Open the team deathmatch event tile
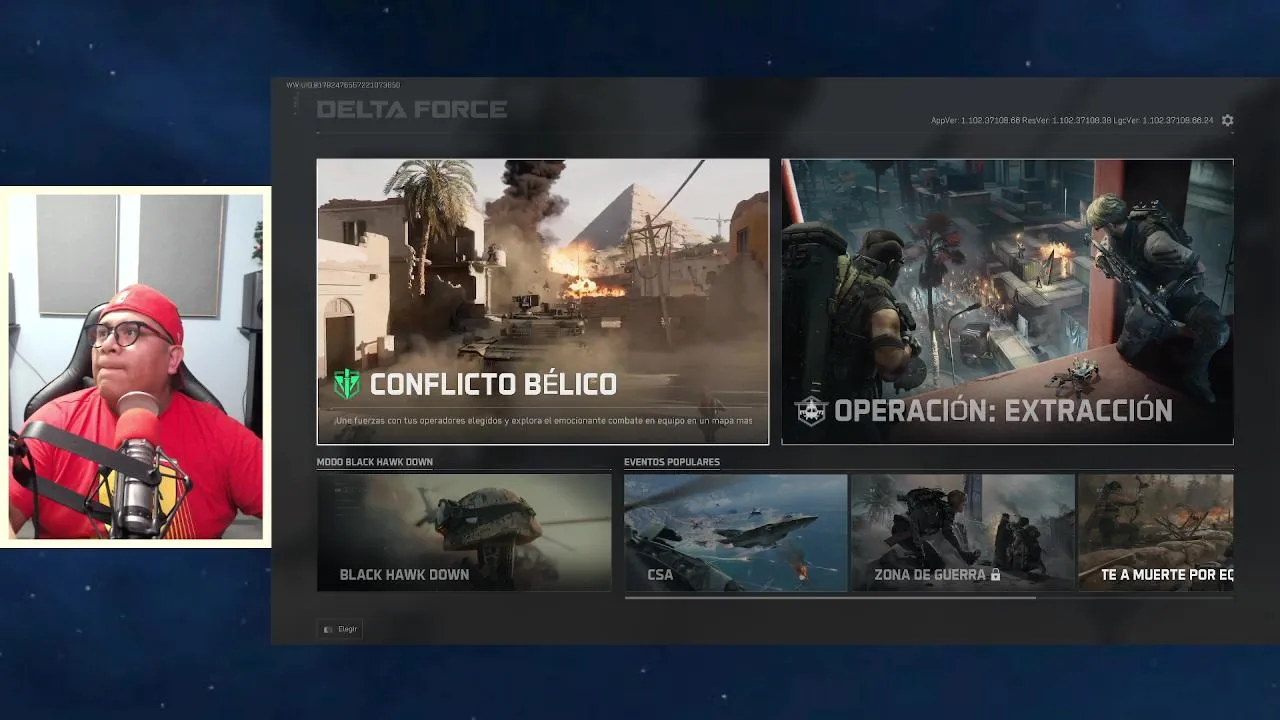Viewport: 1280px width, 720px height. tap(1155, 532)
